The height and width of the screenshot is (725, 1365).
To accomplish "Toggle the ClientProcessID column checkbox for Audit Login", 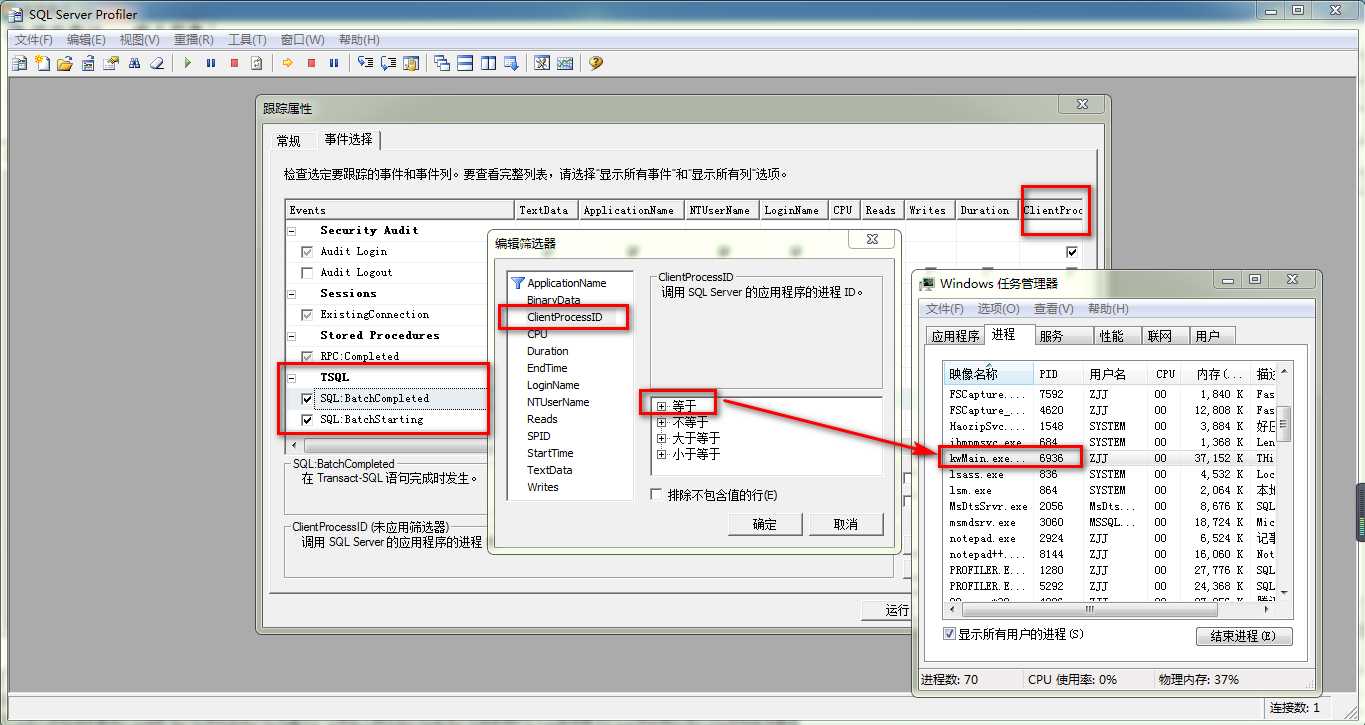I will (1072, 252).
